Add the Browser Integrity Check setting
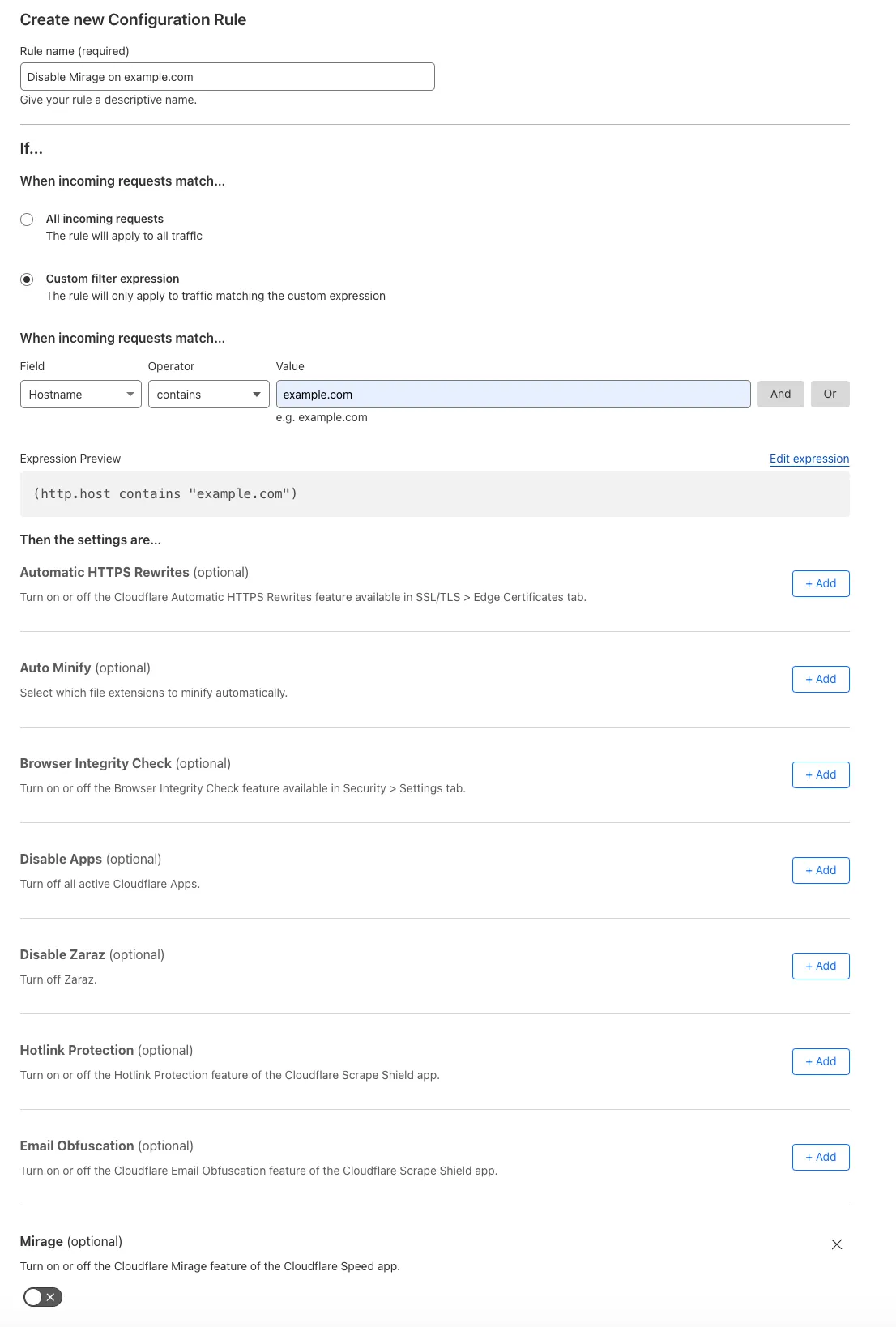The image size is (896, 1327). coord(820,775)
